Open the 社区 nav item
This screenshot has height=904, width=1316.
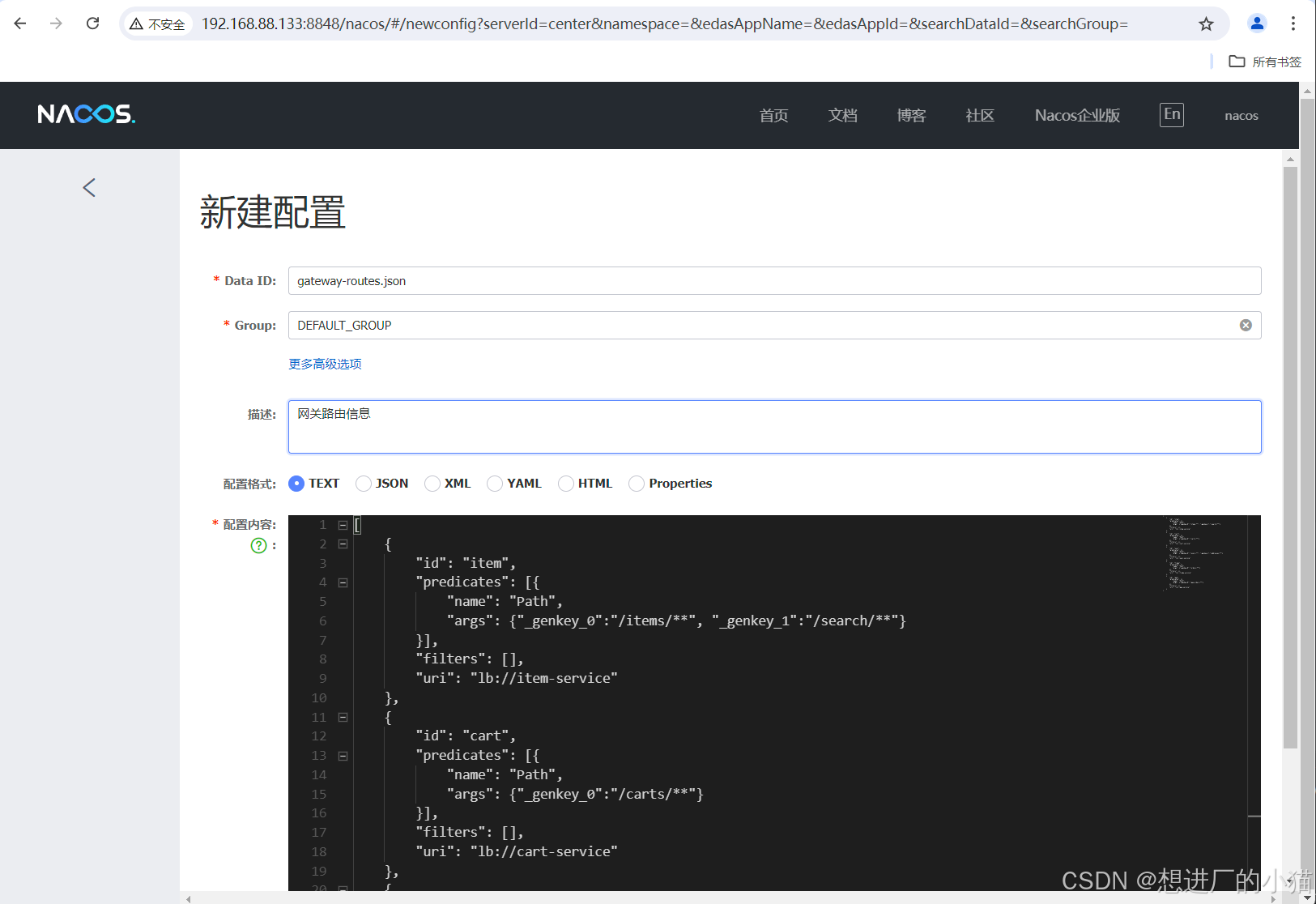980,115
